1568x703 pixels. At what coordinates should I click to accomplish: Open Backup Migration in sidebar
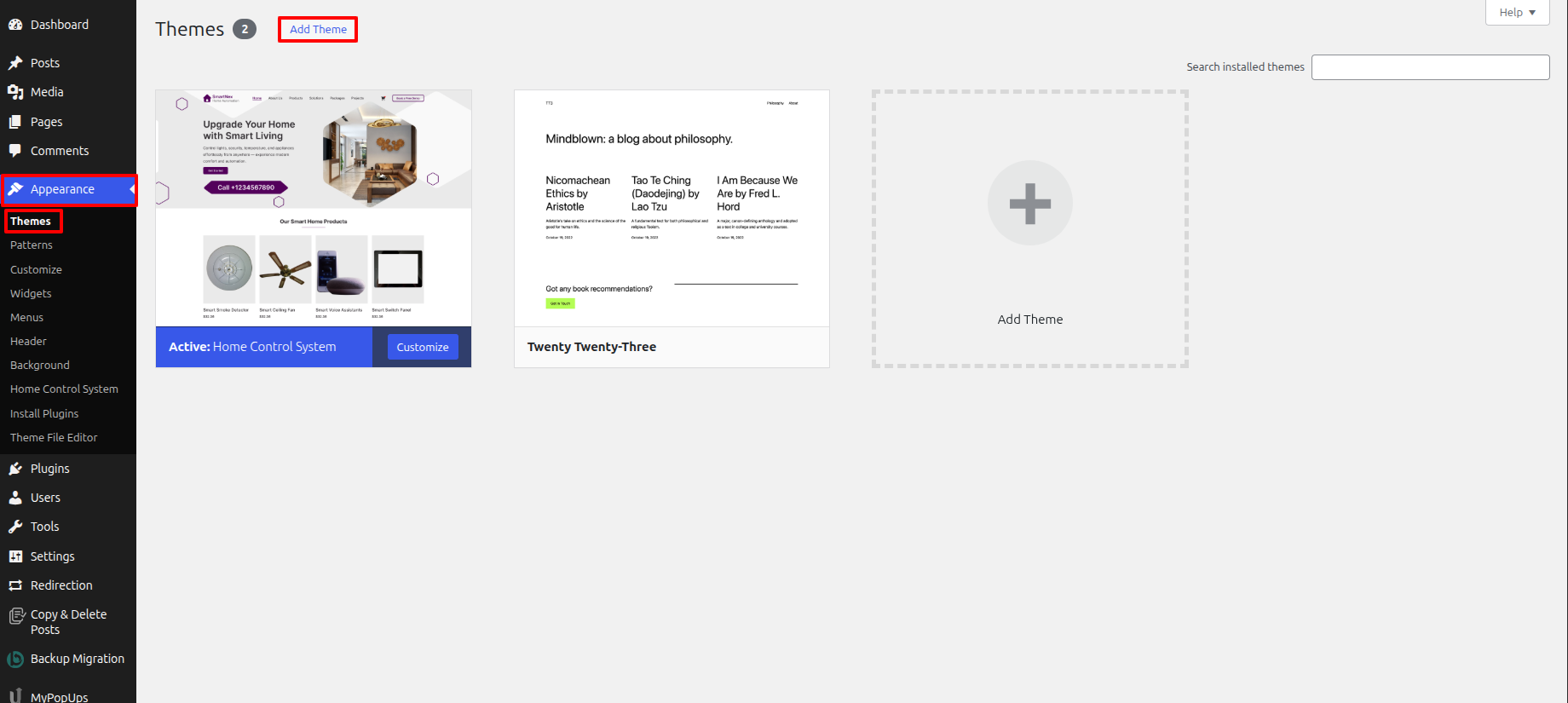tap(77, 659)
